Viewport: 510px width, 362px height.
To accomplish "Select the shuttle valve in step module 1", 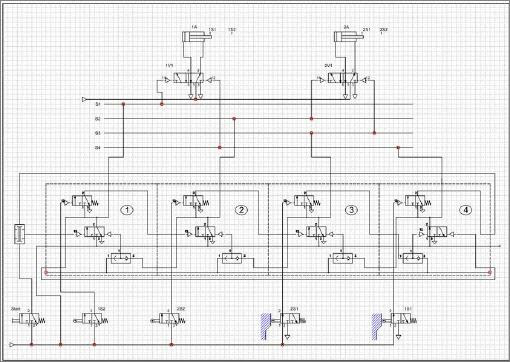I will [121, 258].
